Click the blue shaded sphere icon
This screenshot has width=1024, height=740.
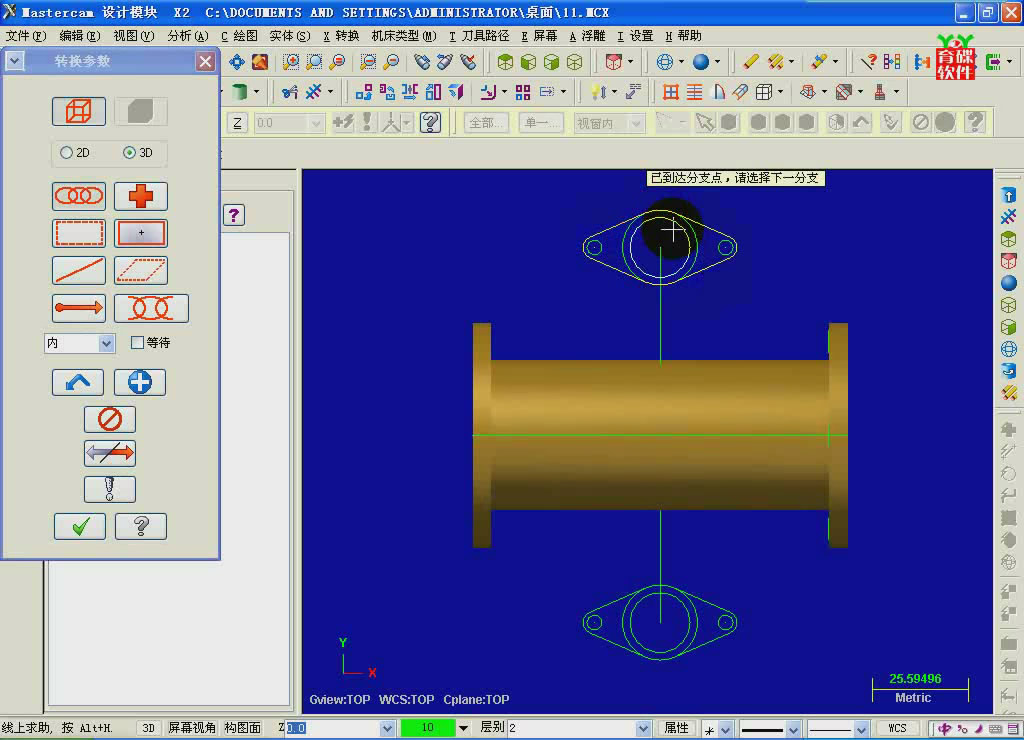(701, 62)
